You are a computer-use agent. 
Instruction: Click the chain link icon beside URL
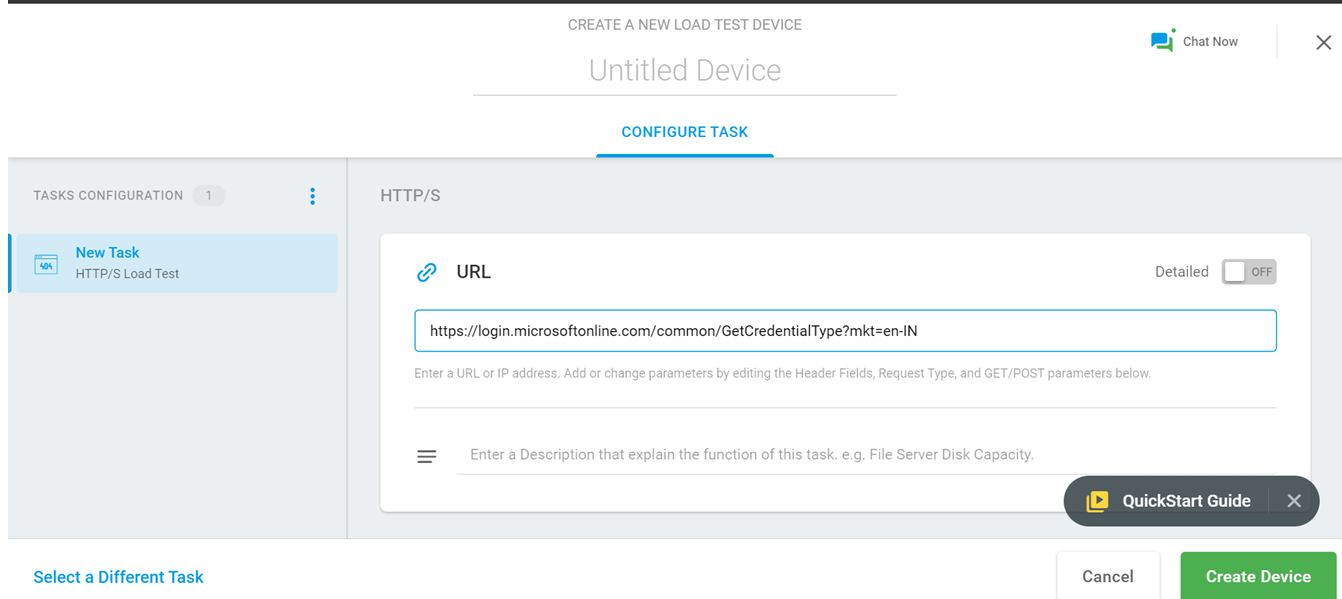click(427, 271)
